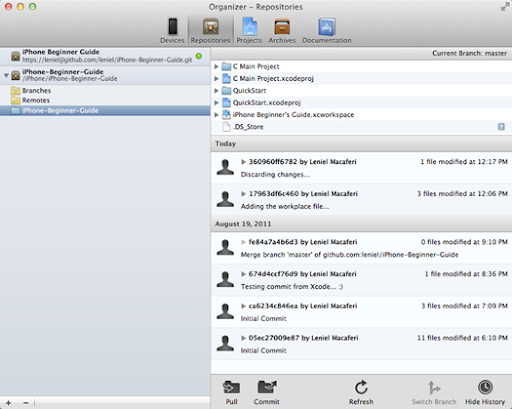Expand commit ca6234c846ea details
The width and height of the screenshot is (512, 409).
243,306
